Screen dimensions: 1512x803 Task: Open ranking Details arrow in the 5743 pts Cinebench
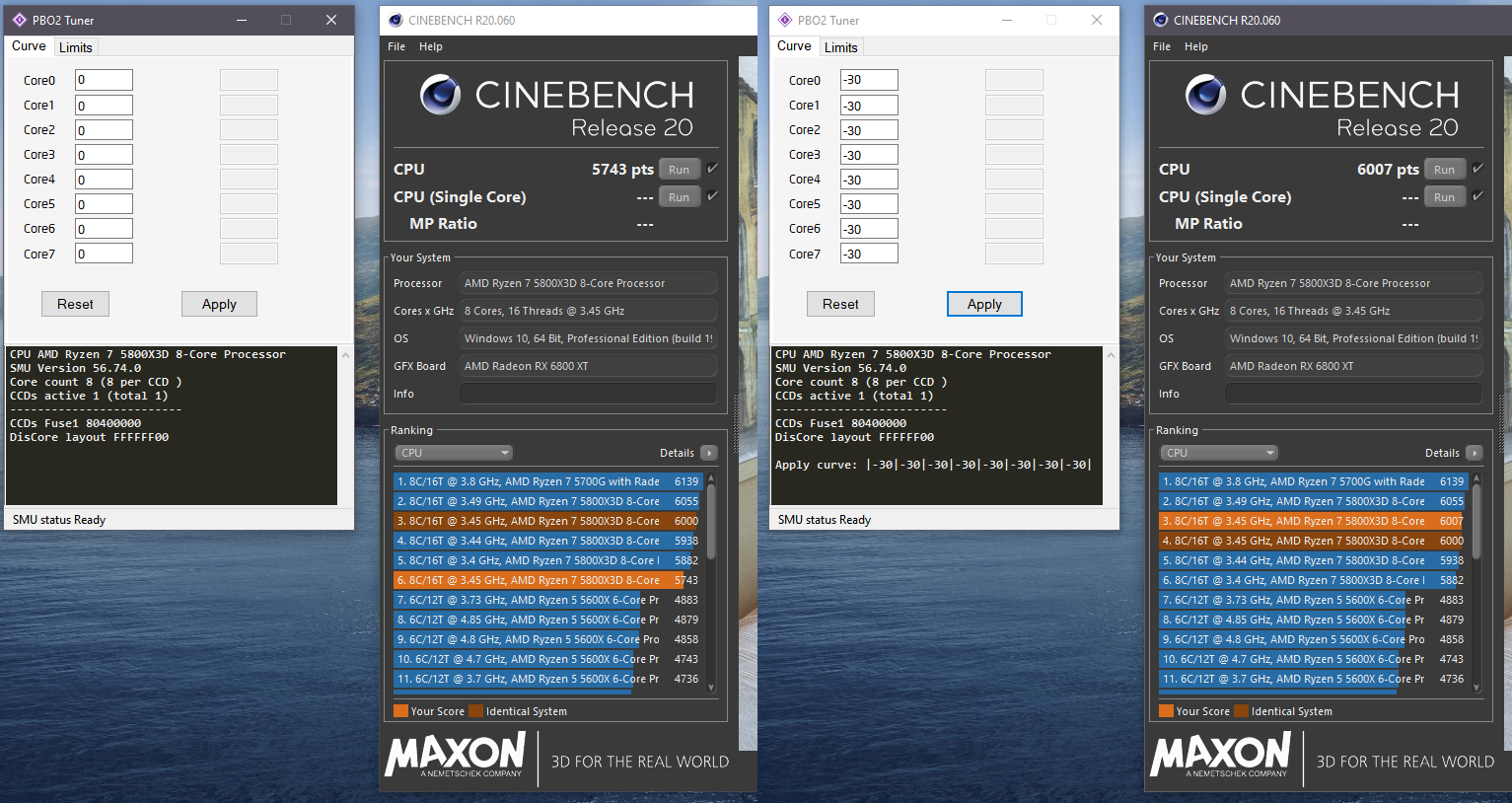coord(709,453)
